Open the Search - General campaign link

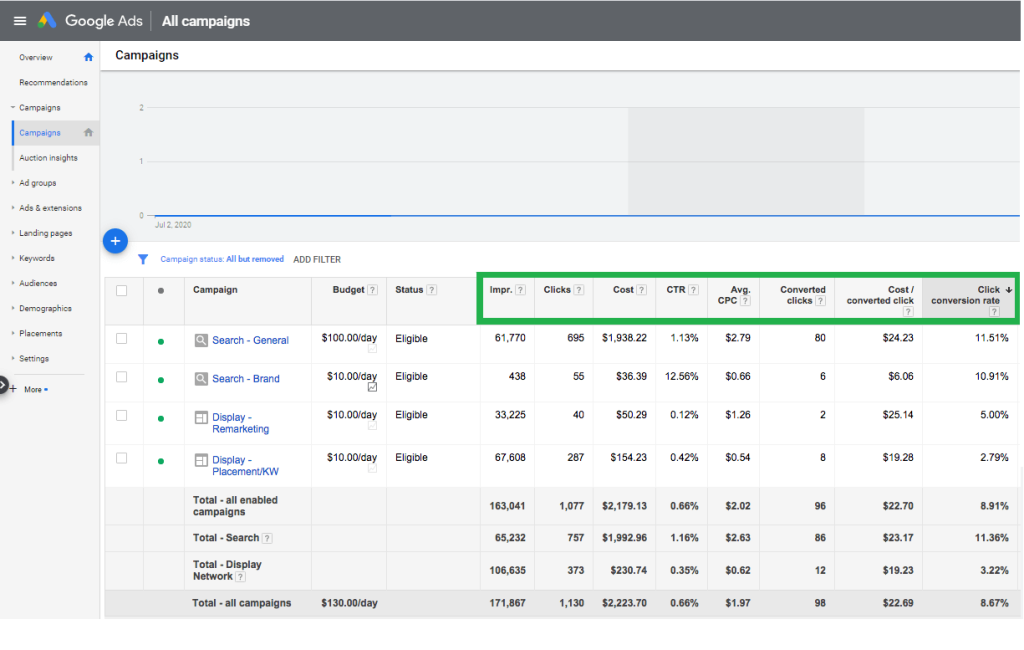coord(250,340)
